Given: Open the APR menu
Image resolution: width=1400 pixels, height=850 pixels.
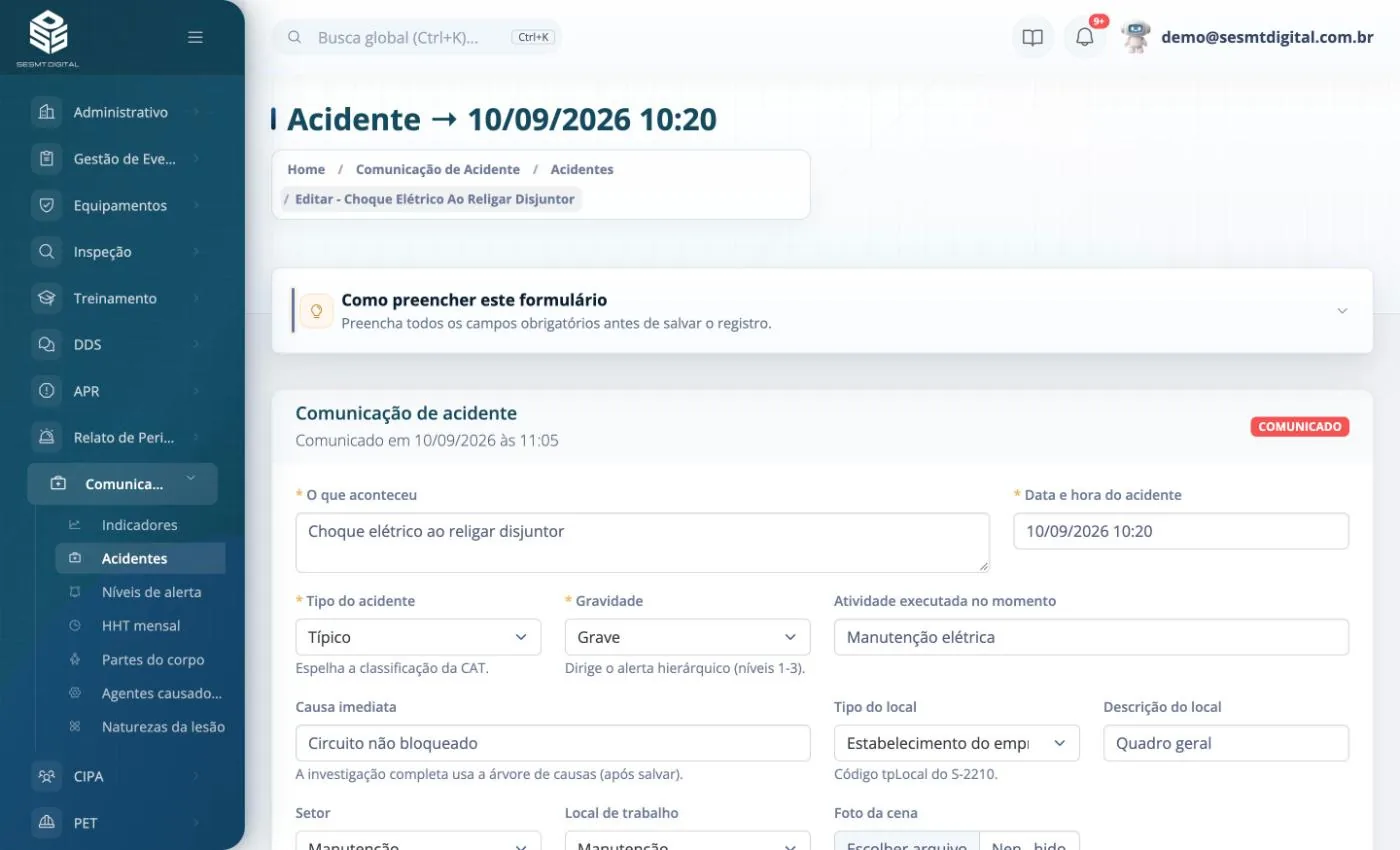Looking at the screenshot, I should [122, 391].
